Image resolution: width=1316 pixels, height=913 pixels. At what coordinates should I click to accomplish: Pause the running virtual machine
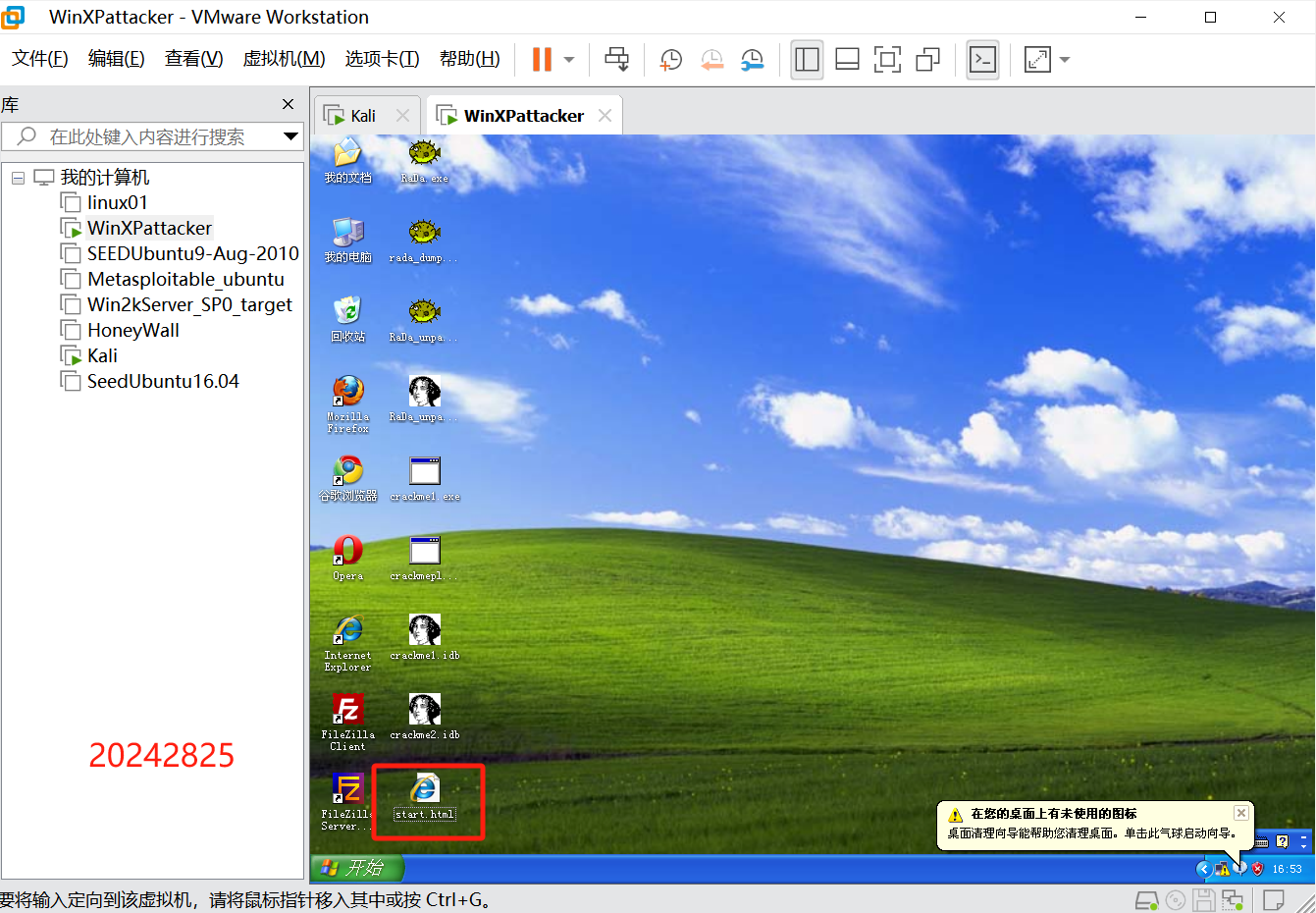click(x=542, y=60)
